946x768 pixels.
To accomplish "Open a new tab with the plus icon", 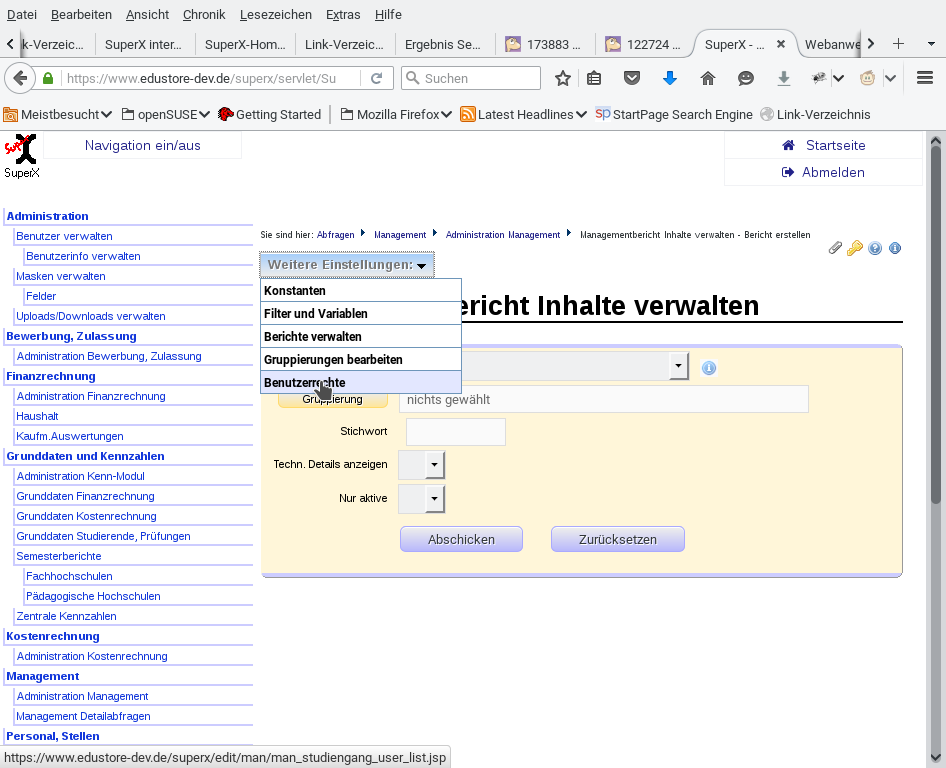I will (x=898, y=44).
